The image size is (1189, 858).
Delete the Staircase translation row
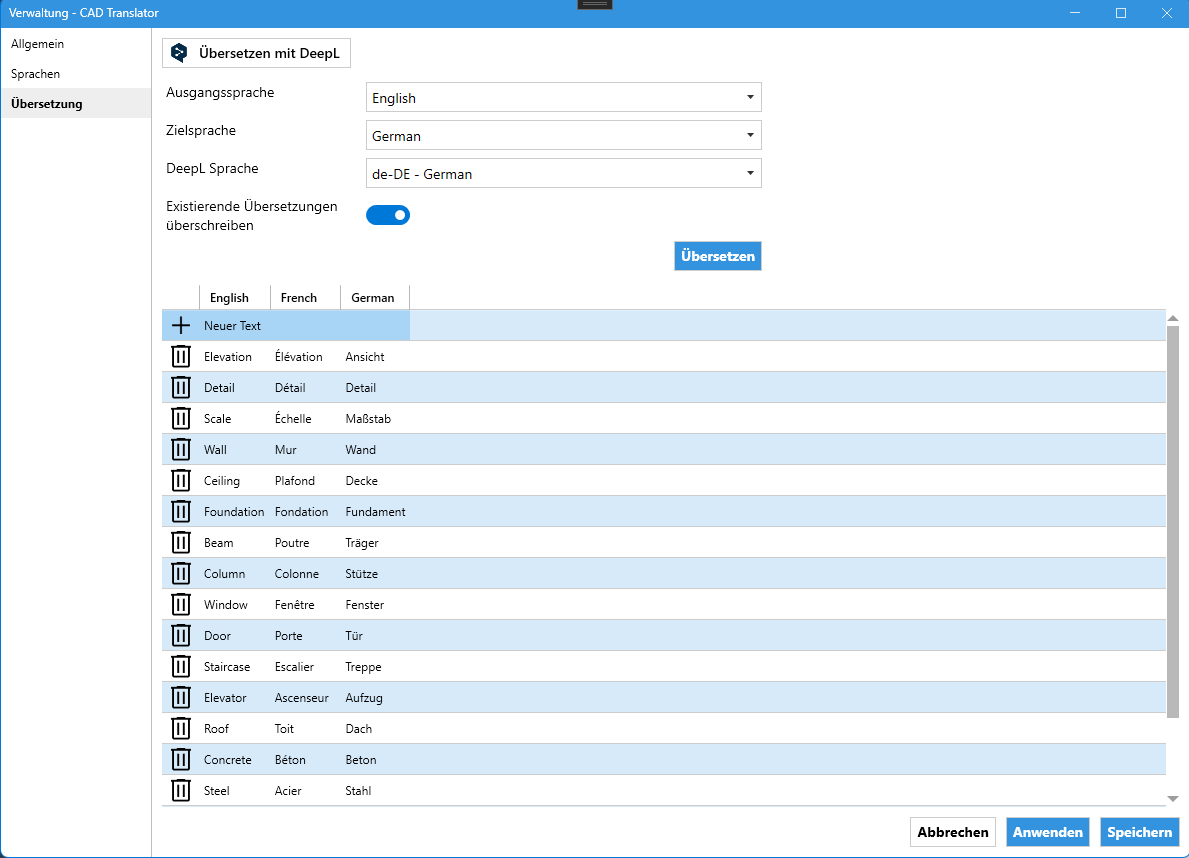click(180, 667)
